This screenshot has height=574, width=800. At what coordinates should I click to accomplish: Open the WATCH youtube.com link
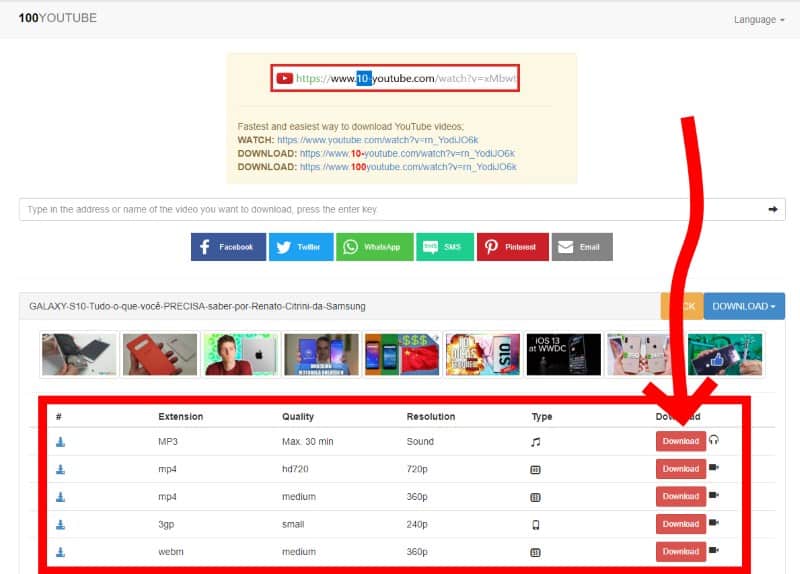tap(378, 140)
